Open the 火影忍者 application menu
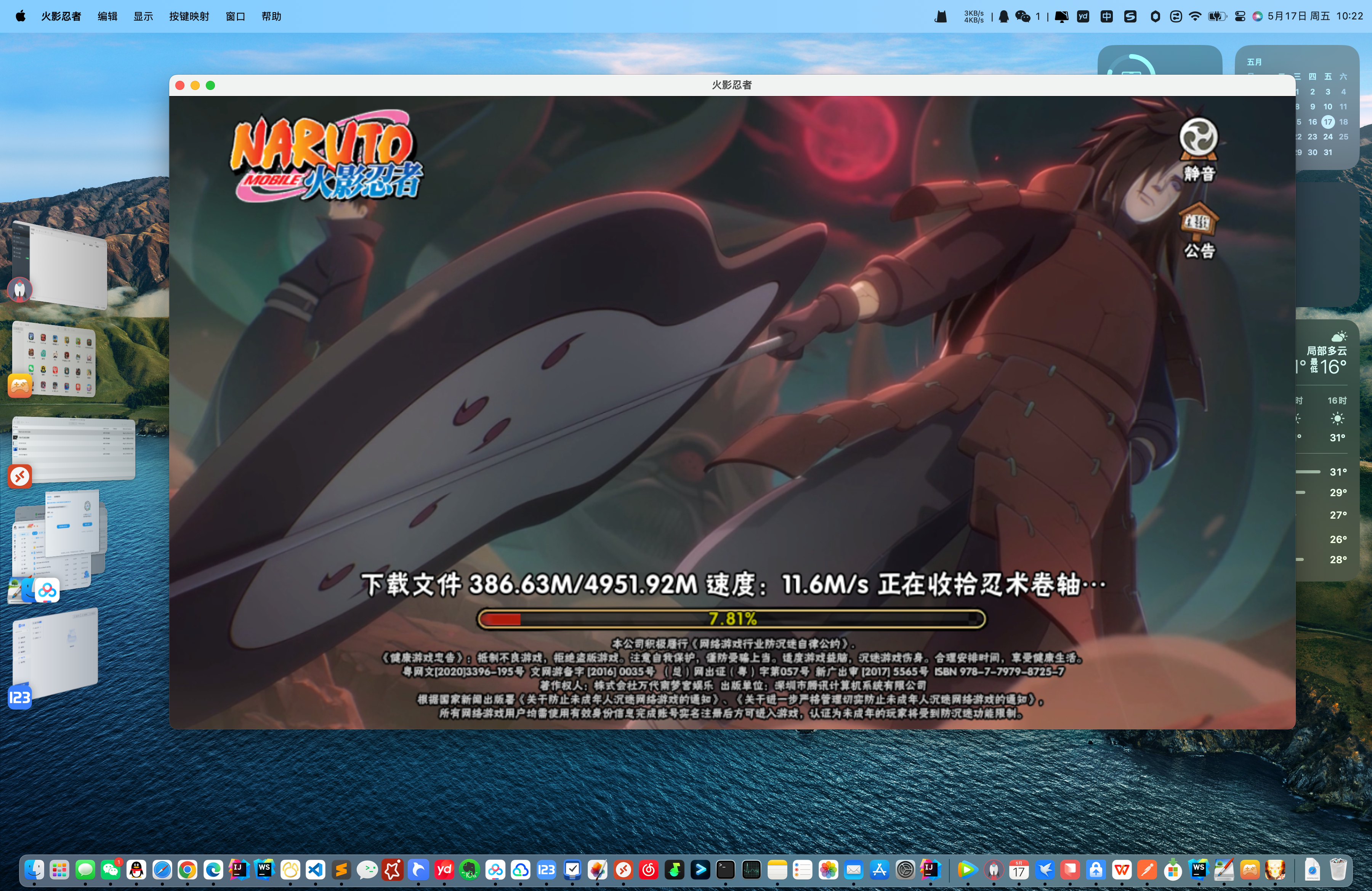This screenshot has width=1372, height=891. pos(61,16)
